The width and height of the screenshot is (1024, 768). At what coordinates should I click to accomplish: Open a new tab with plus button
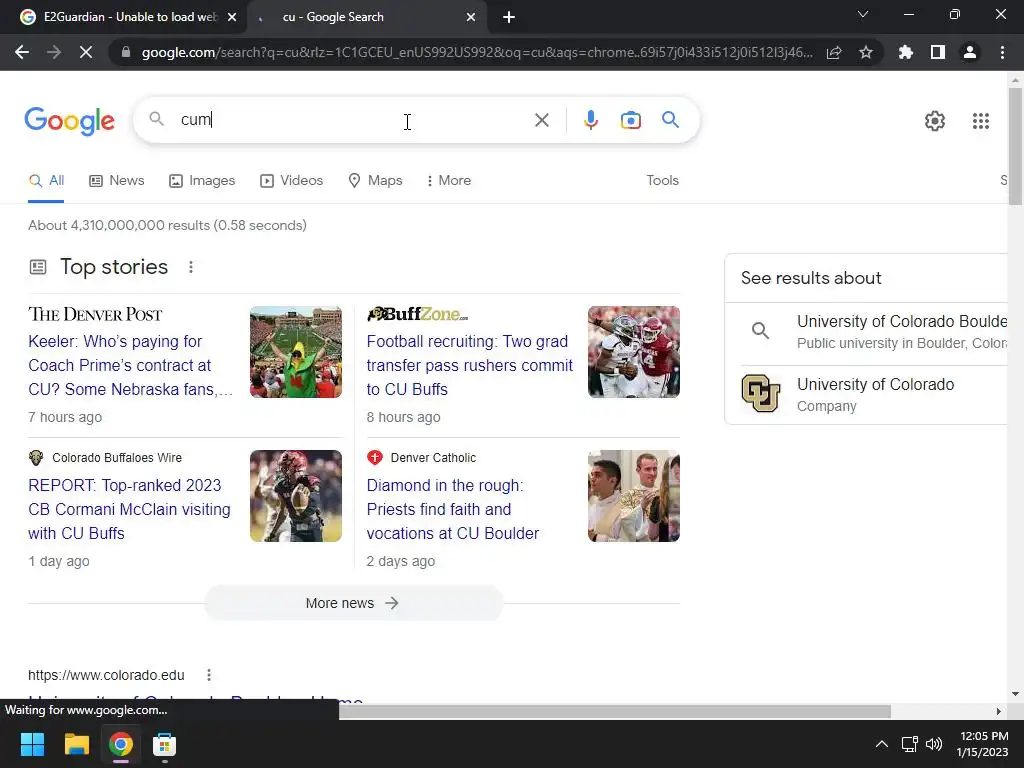coord(509,17)
